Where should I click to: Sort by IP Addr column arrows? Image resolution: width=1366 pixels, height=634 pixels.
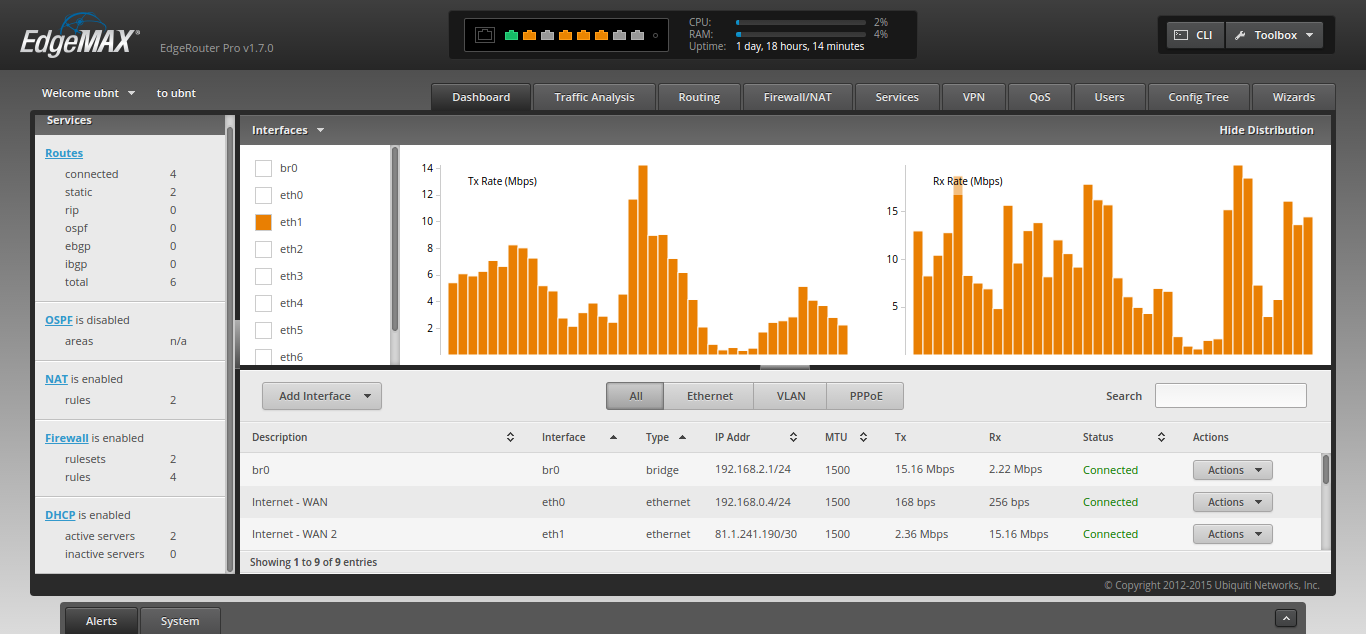(x=793, y=437)
